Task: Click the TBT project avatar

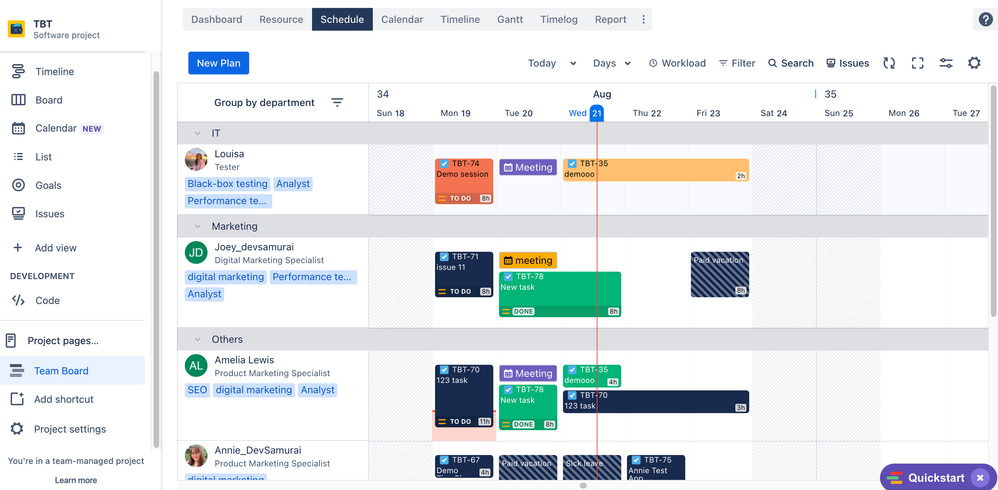Action: click(17, 29)
